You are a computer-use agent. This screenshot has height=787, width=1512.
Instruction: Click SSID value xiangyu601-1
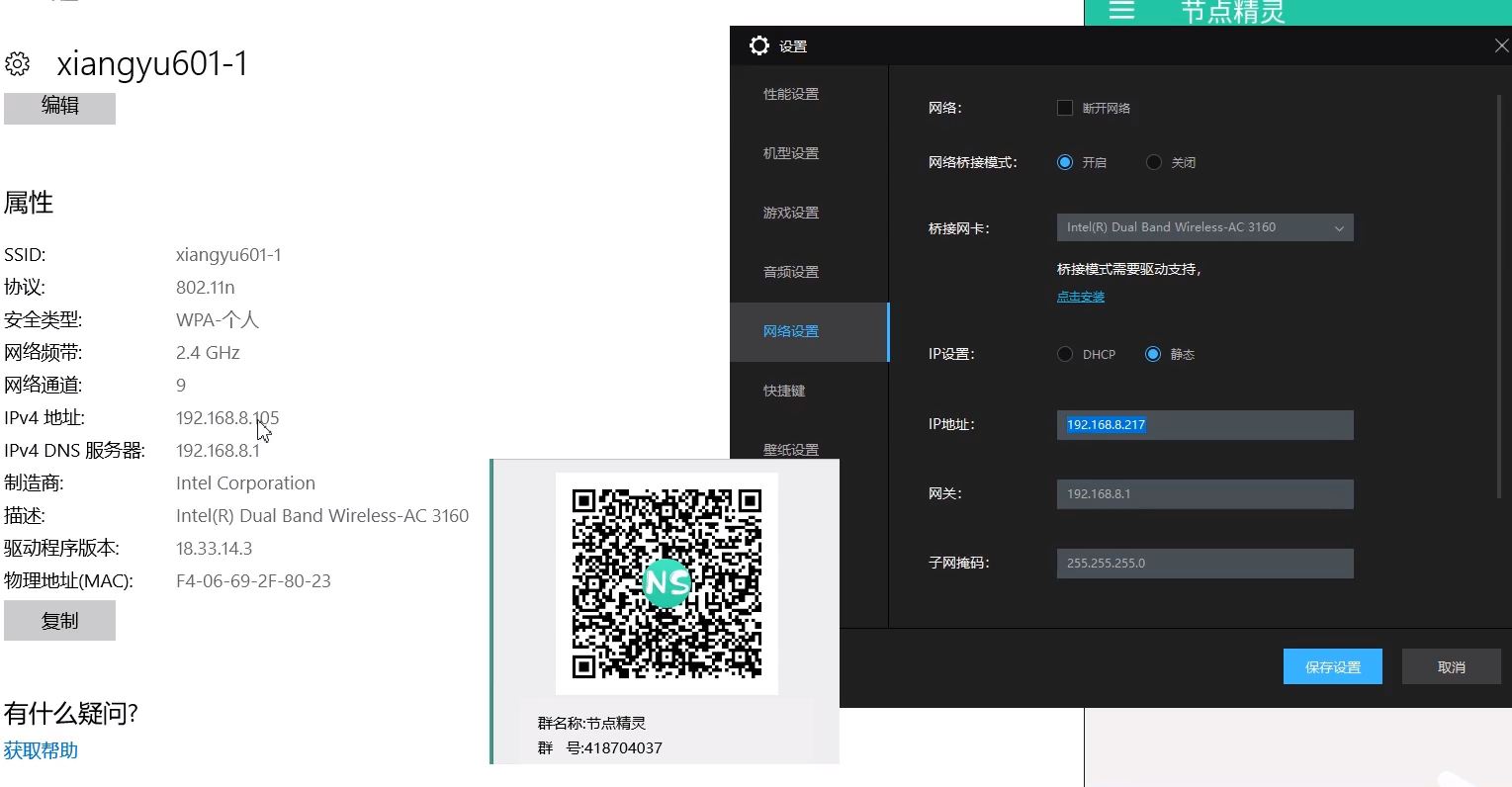228,255
